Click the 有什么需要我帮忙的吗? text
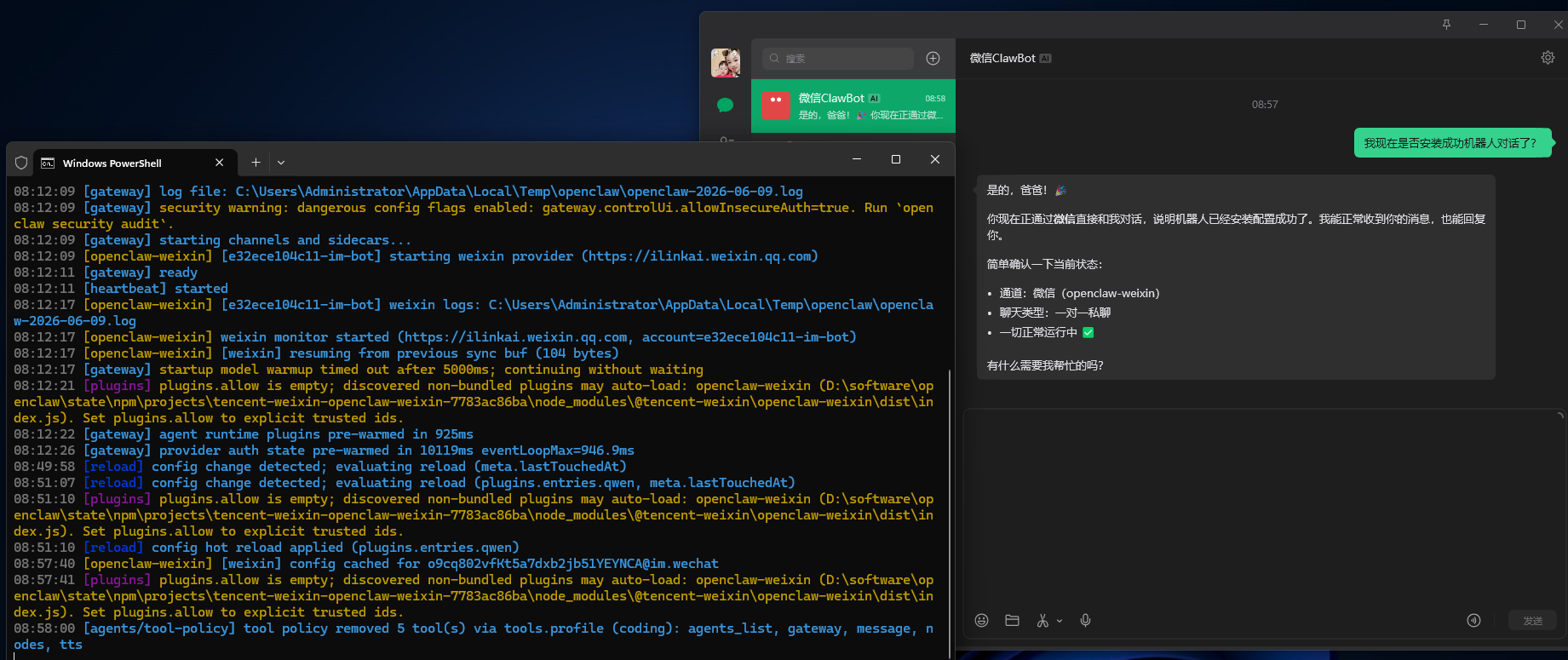The image size is (1568, 660). [x=1045, y=365]
